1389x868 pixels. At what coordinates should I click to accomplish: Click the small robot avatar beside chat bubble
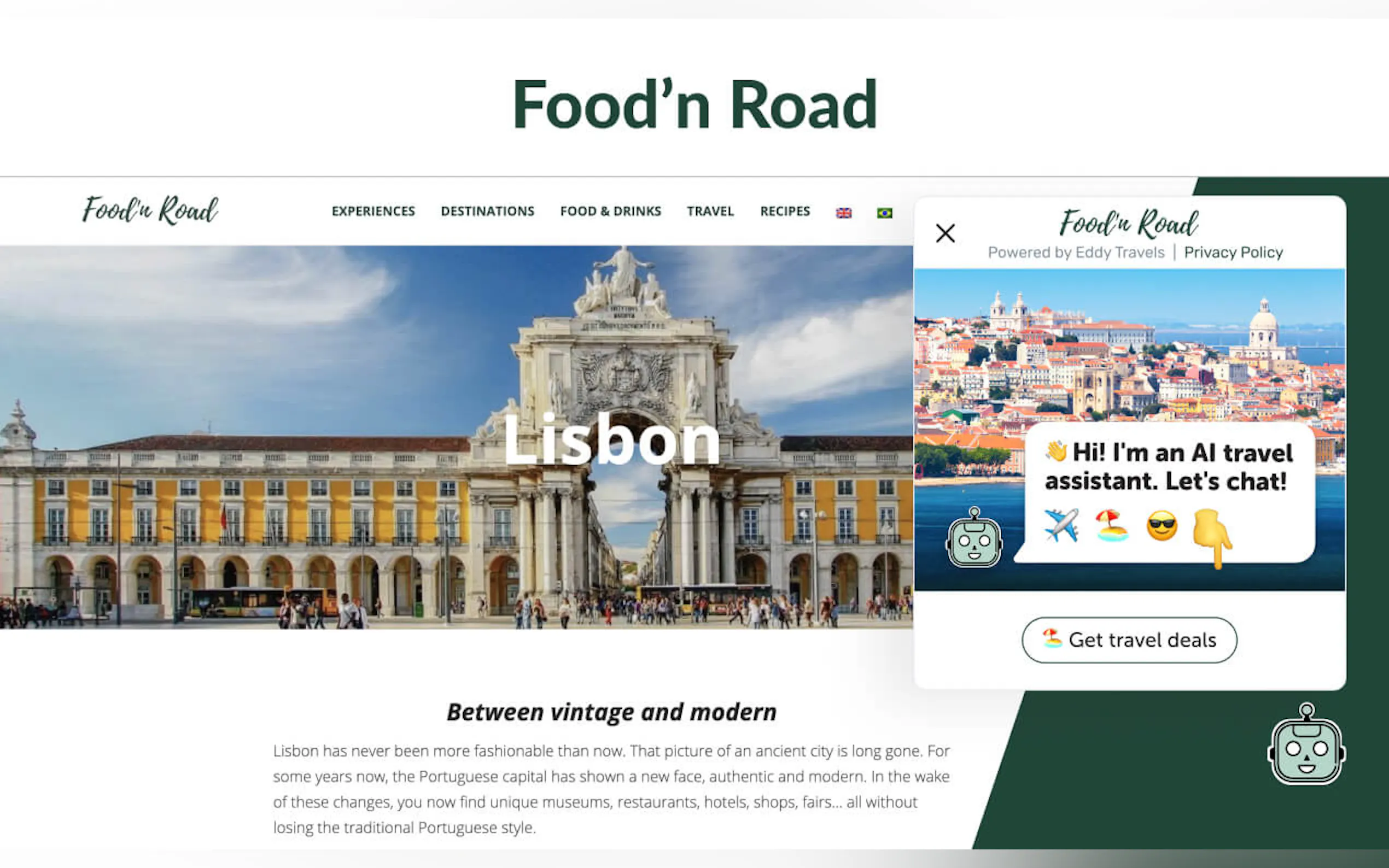[974, 537]
